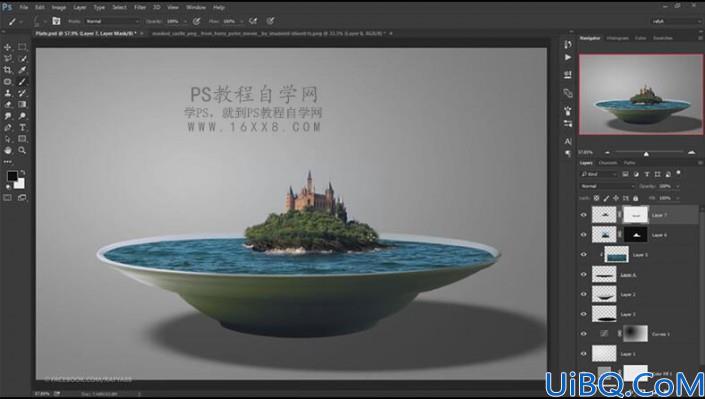Toggle lock all for layer
Image resolution: width=705 pixels, height=399 pixels.
pyautogui.click(x=636, y=198)
